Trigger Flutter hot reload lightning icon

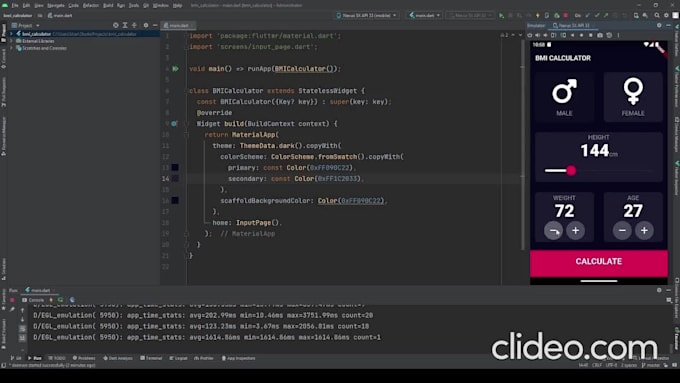pyautogui.click(x=537, y=16)
